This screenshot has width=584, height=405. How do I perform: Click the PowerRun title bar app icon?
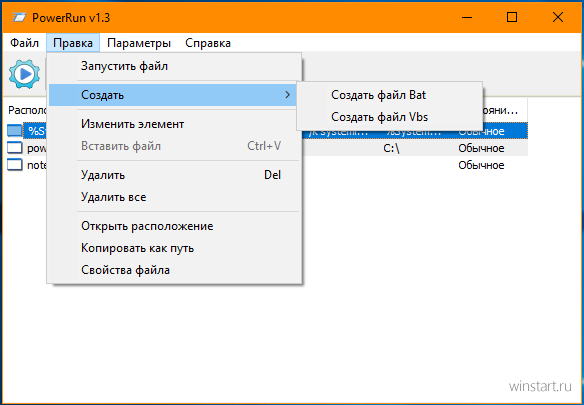[19, 17]
